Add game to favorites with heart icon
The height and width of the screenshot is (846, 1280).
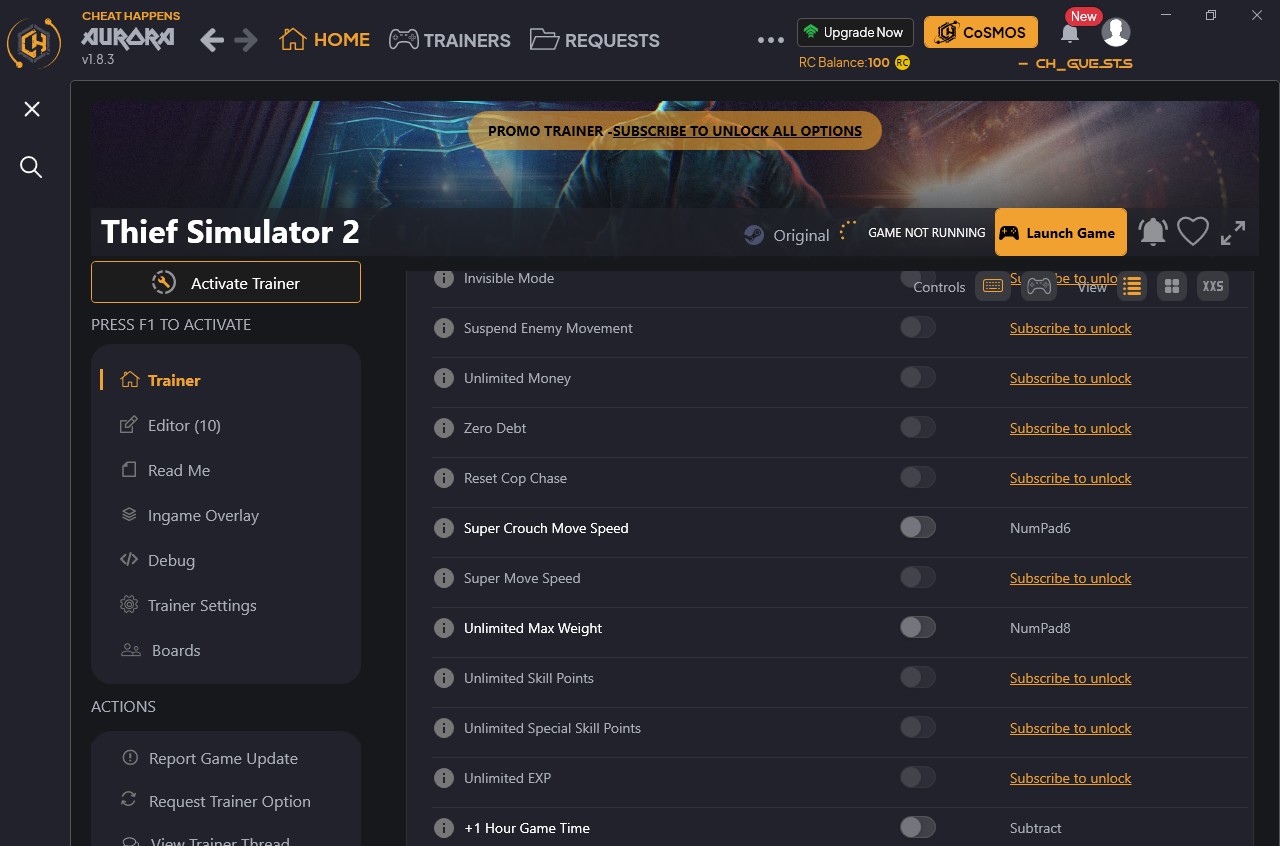click(x=1193, y=232)
